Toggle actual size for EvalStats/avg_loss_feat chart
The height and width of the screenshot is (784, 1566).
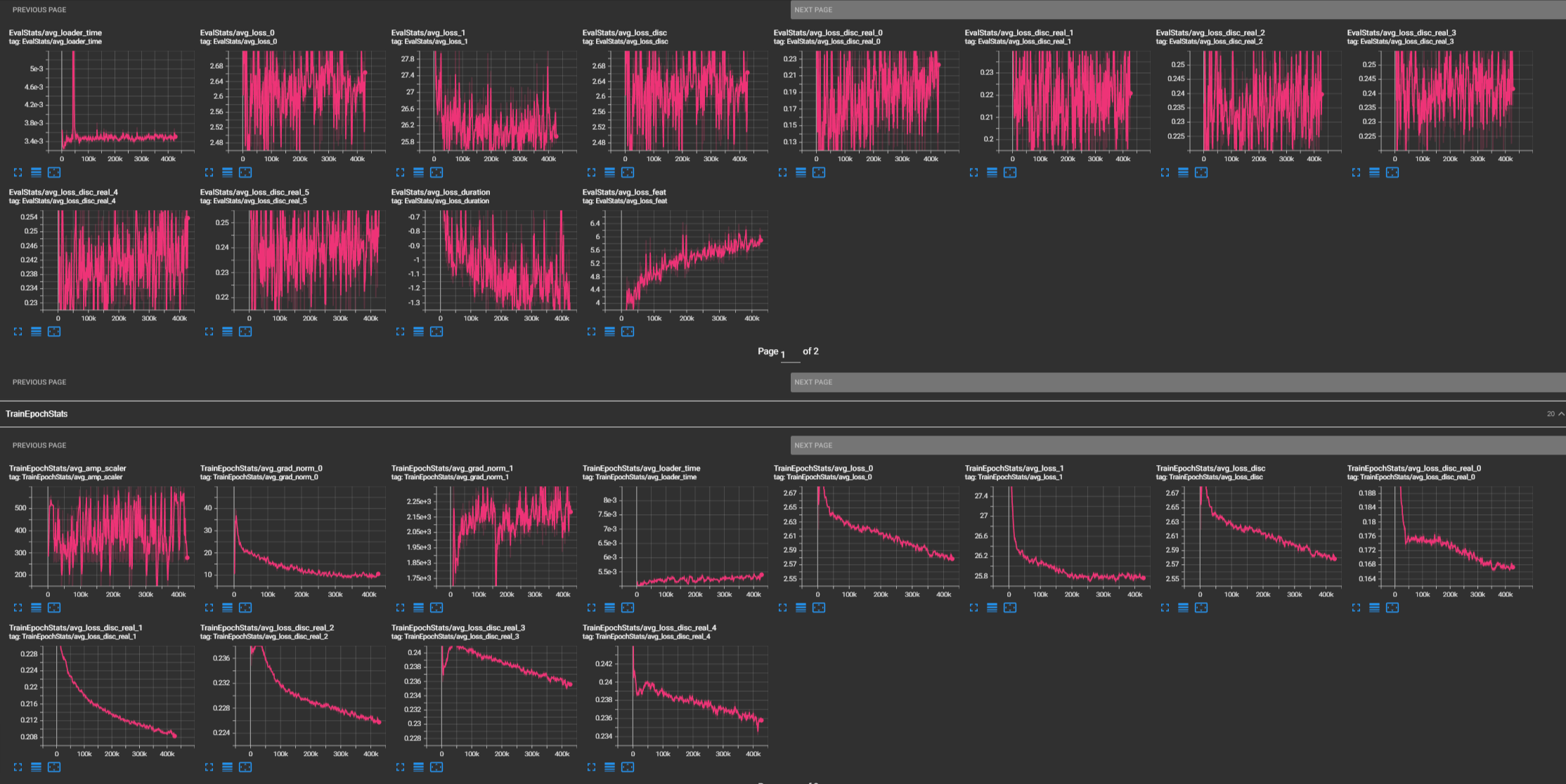click(591, 332)
